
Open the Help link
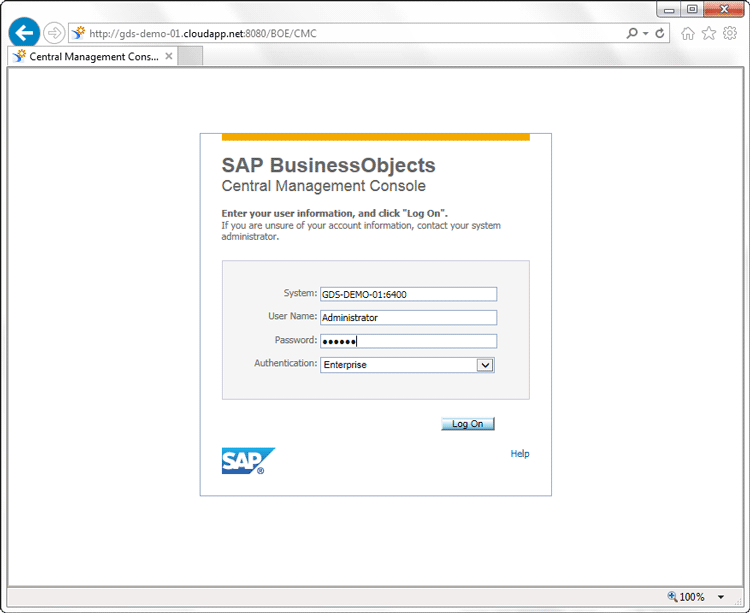519,454
